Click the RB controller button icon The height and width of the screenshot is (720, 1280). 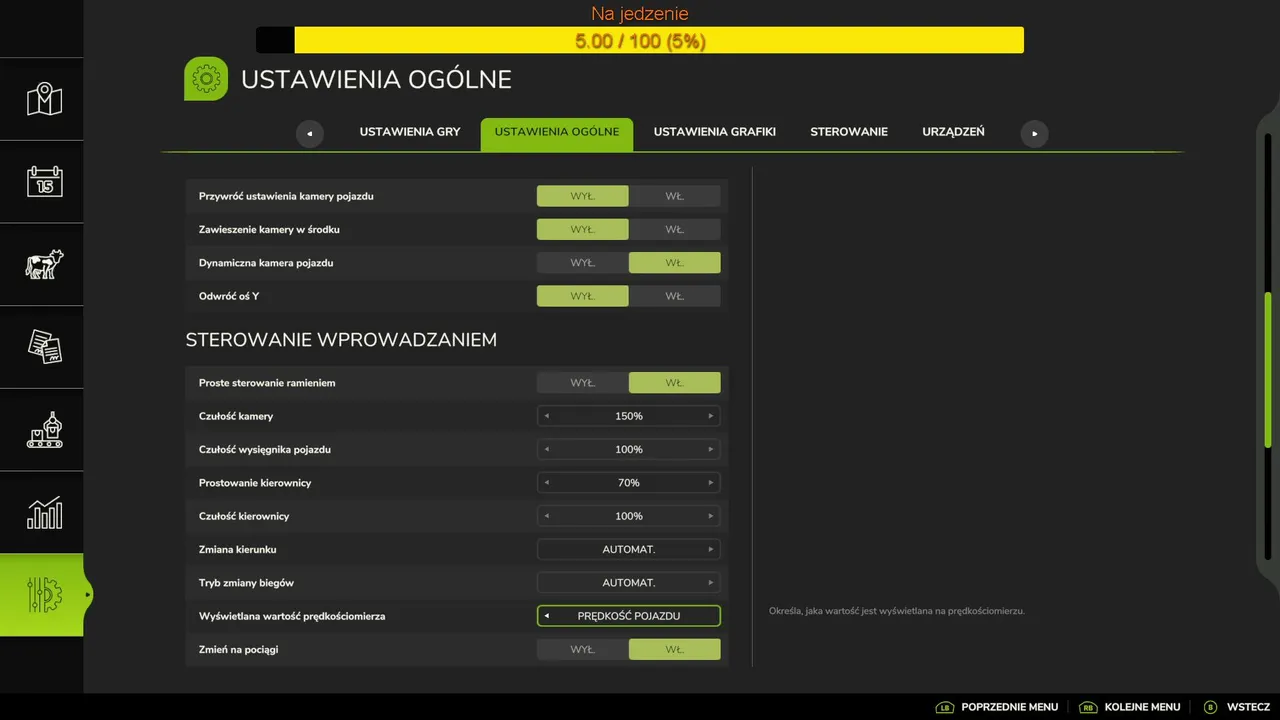pyautogui.click(x=1088, y=707)
